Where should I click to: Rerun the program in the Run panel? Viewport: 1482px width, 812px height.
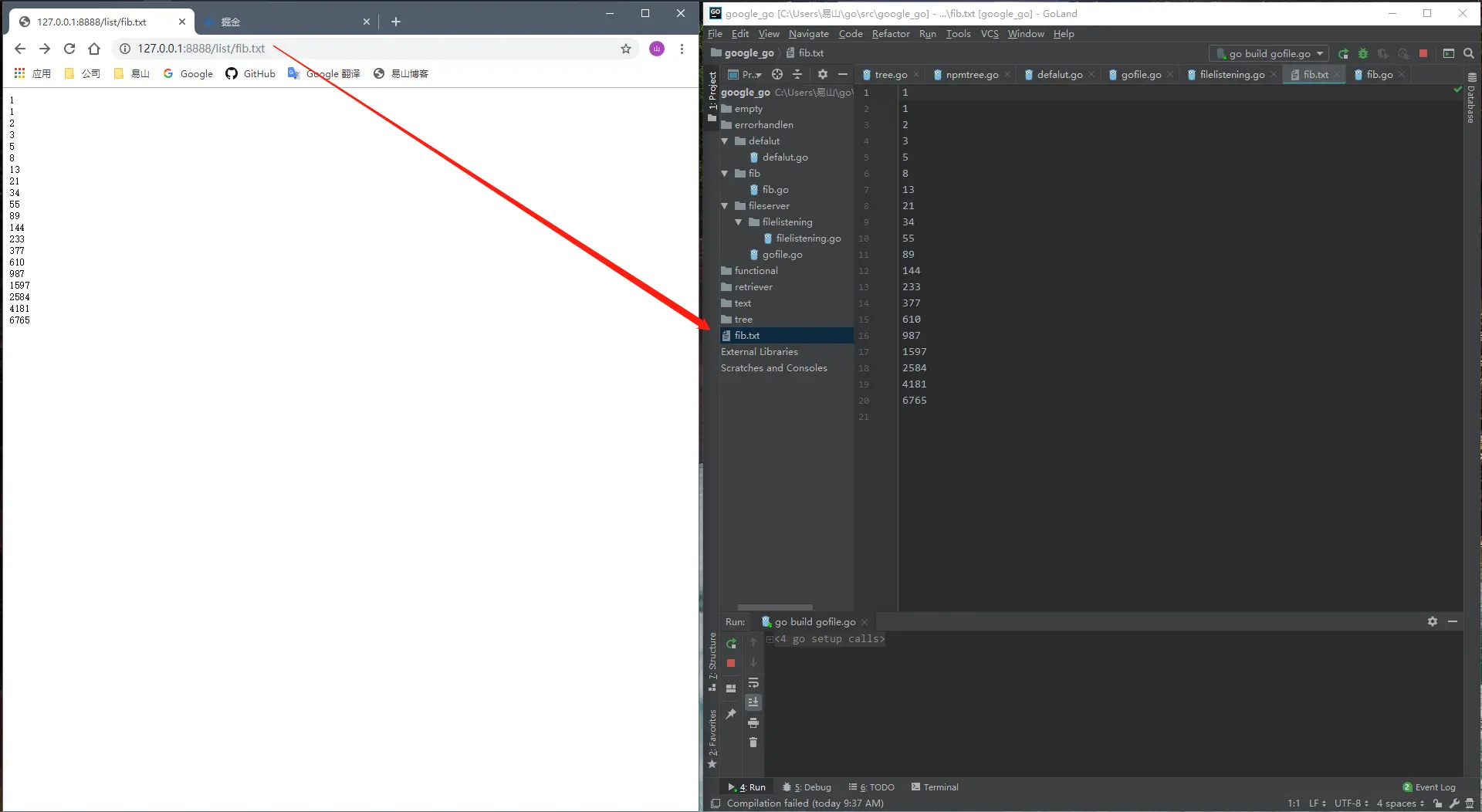click(x=731, y=643)
